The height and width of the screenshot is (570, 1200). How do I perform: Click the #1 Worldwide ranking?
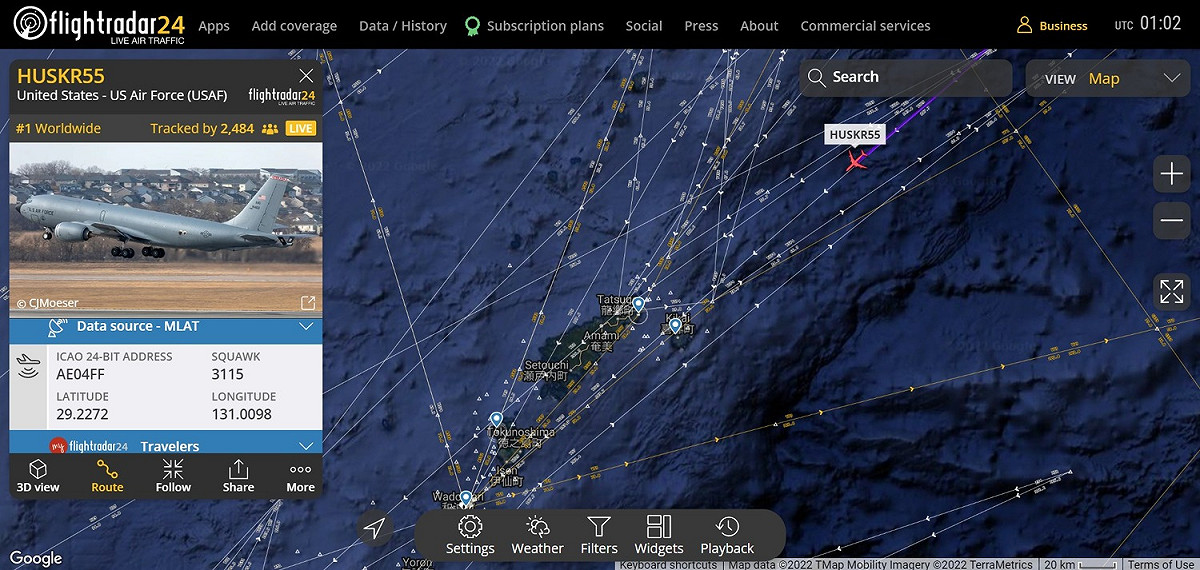pos(58,128)
